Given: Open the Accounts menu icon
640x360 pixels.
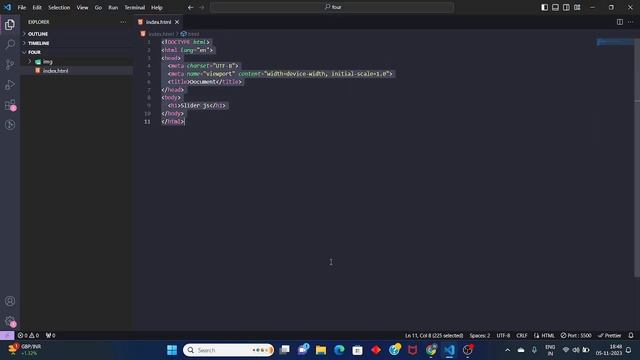Looking at the screenshot, I should point(10,301).
